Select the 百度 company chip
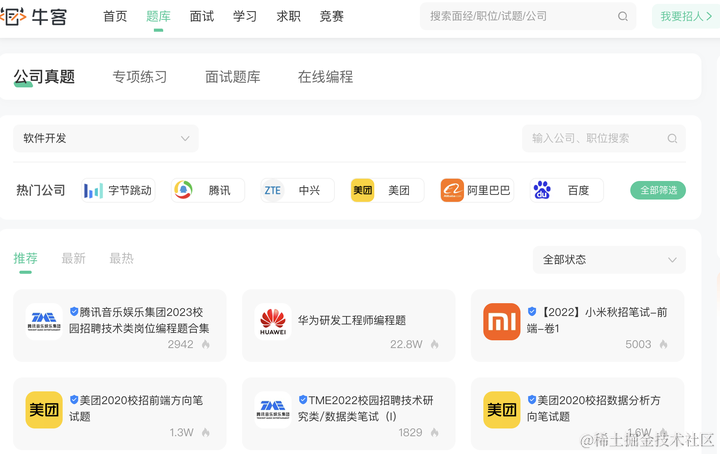This screenshot has width=720, height=454. pyautogui.click(x=567, y=190)
